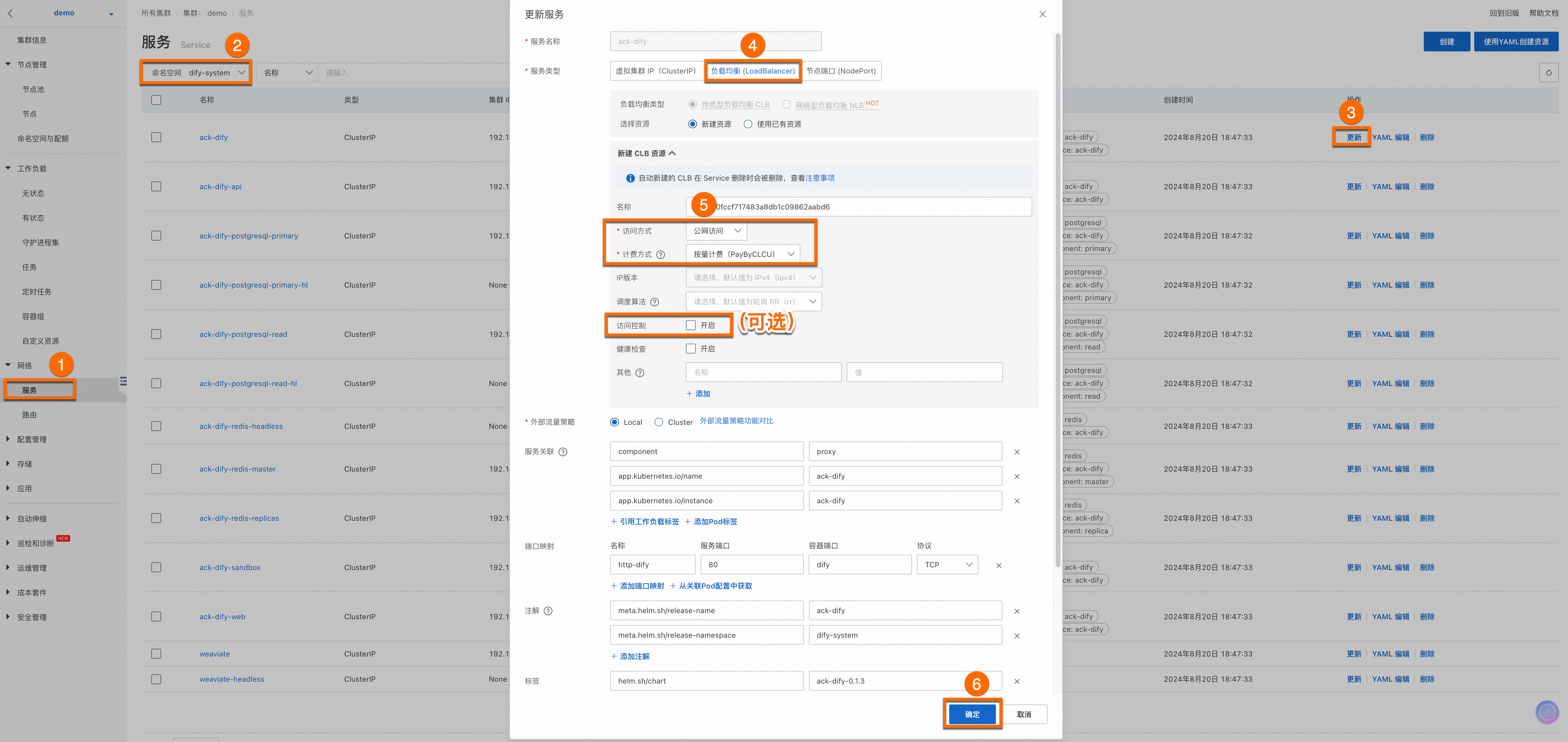Screen dimensions: 1568x742
Task: Select the Cluster external traffic policy
Action: tap(659, 422)
